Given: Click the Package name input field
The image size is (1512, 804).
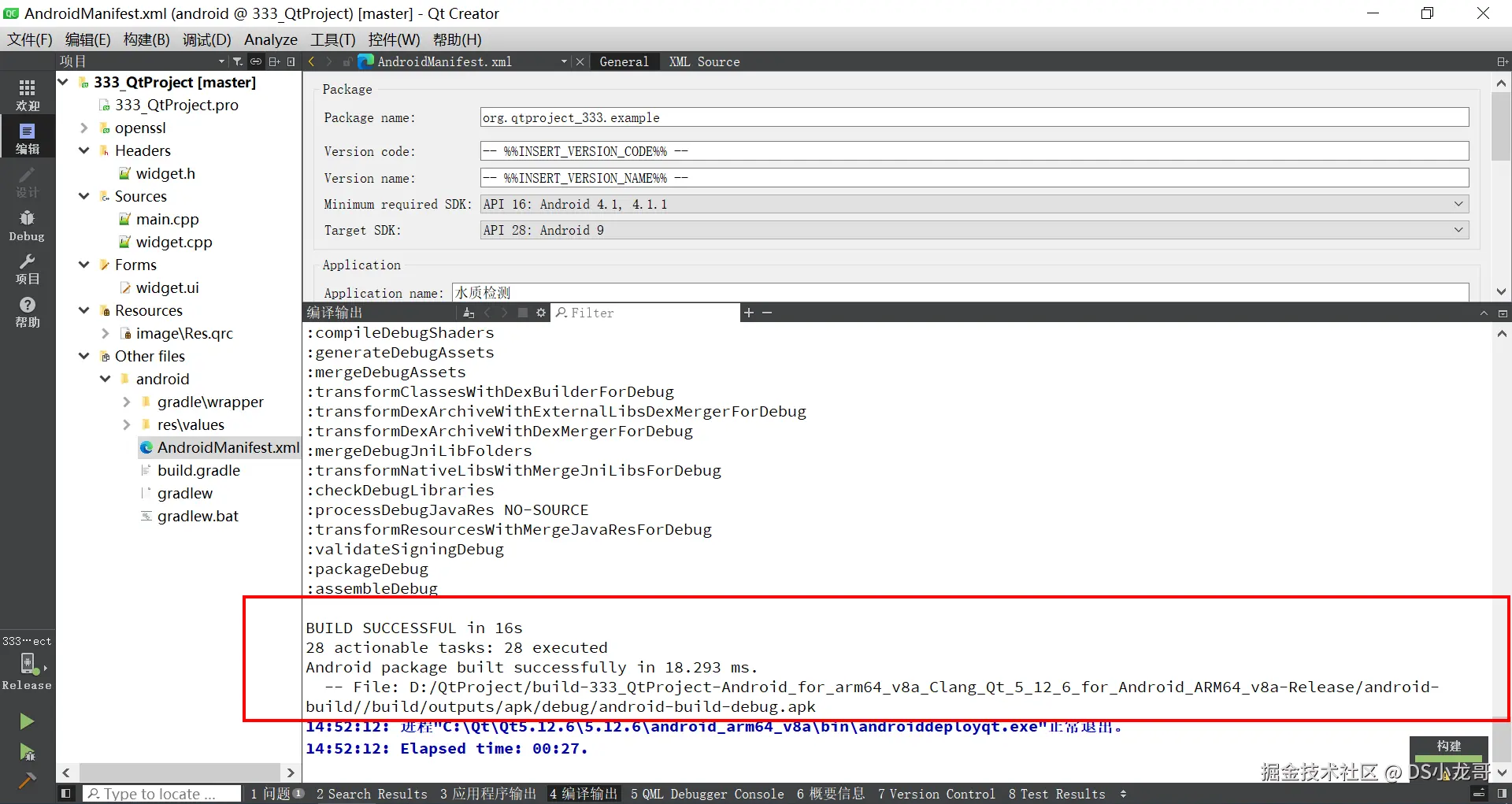Looking at the screenshot, I should [975, 117].
